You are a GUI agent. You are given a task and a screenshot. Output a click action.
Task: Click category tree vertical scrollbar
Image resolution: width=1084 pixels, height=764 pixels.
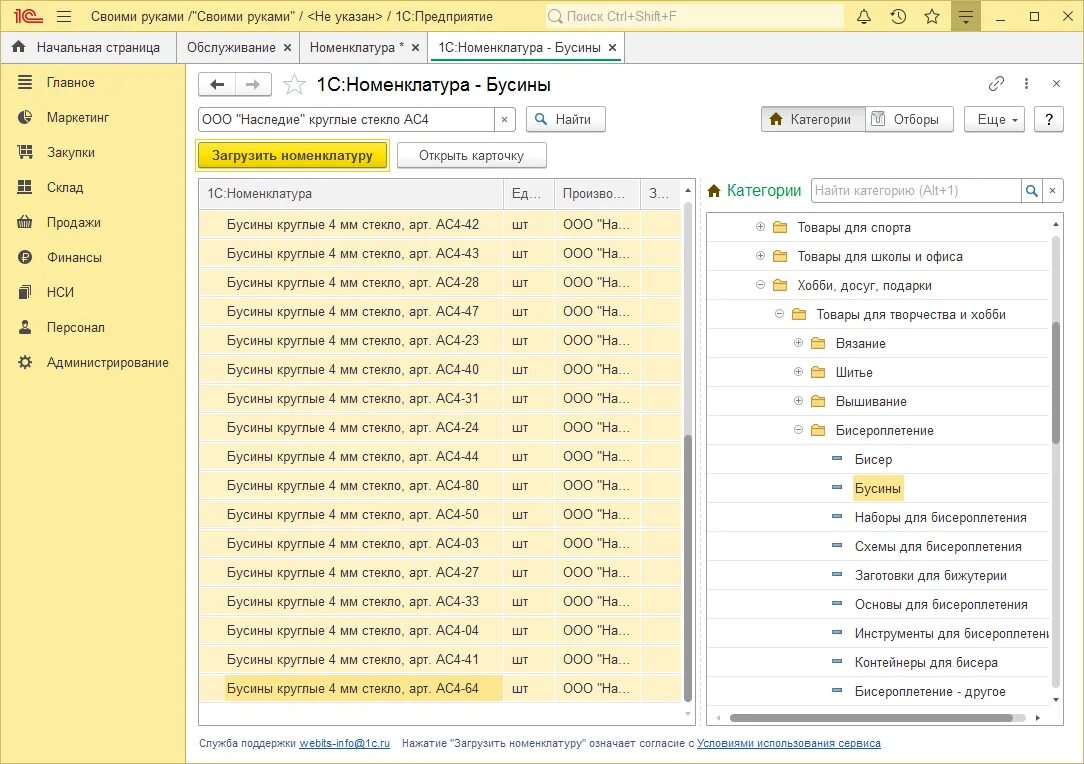1055,384
